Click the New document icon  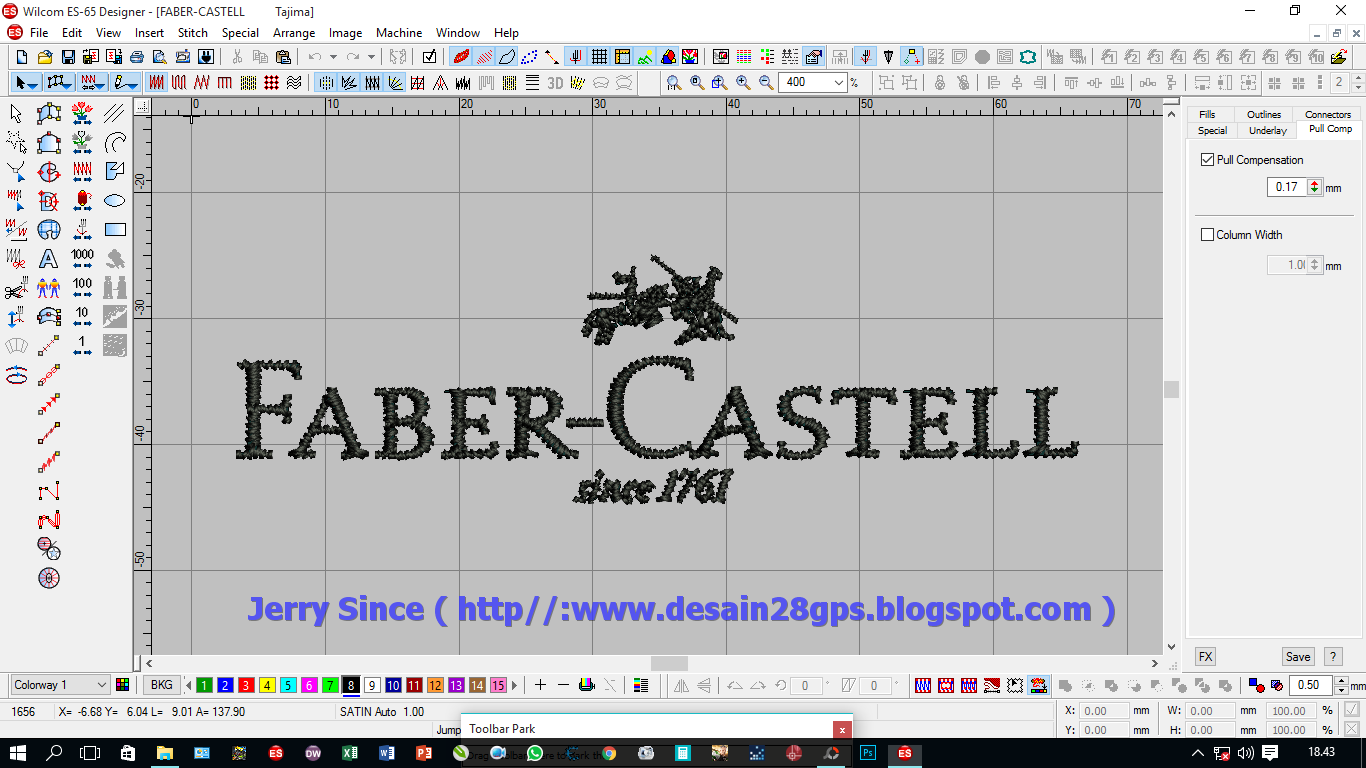point(22,57)
